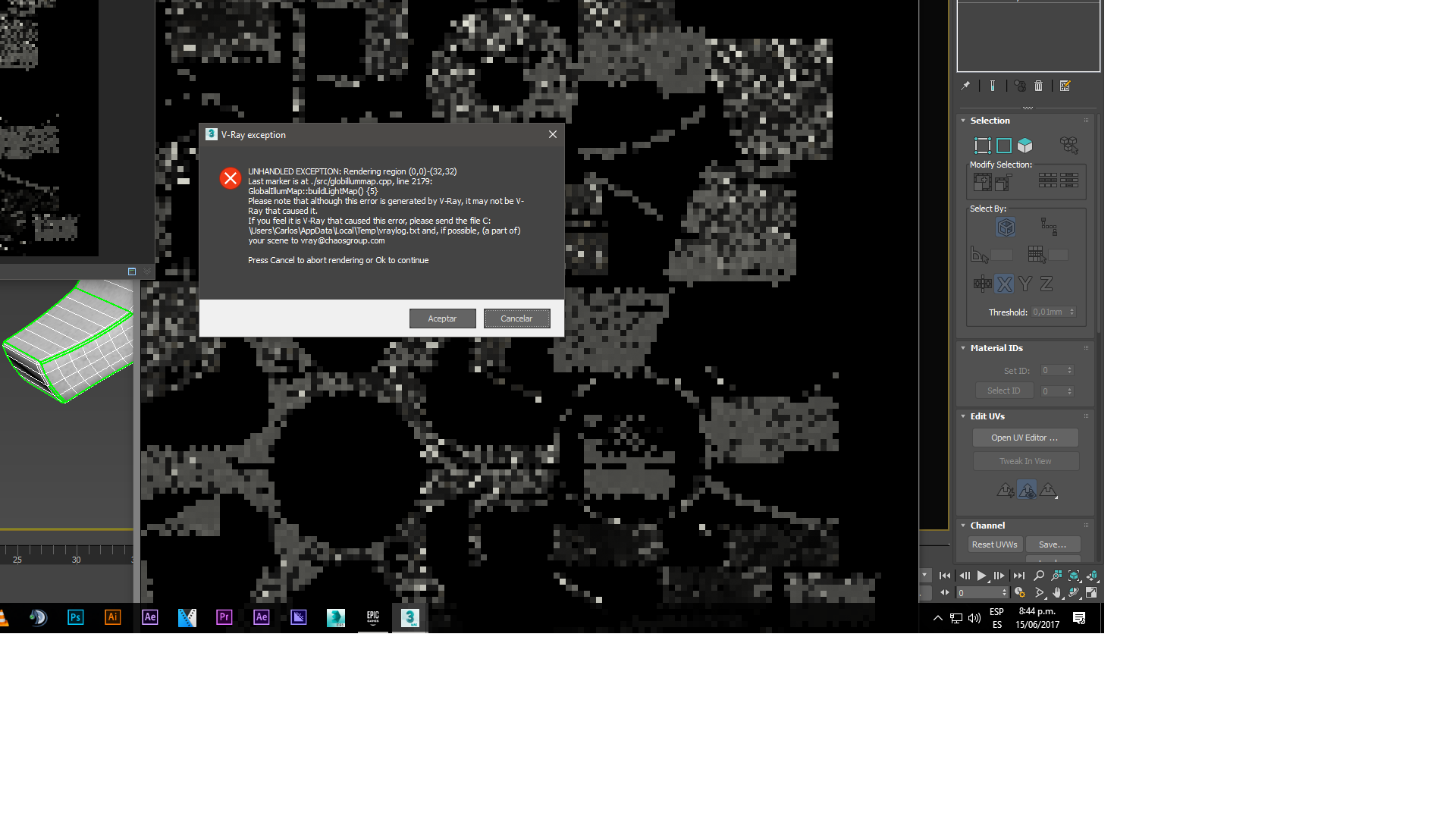This screenshot has height=819, width=1456.
Task: Select Polygon sub-object mode cube icon
Action: (1025, 145)
